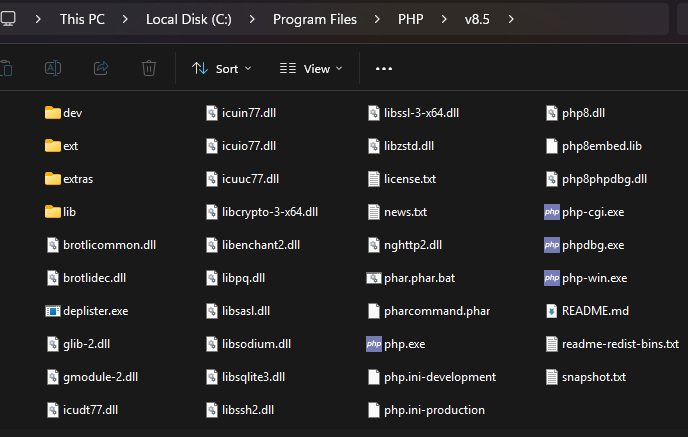
Task: Expand the chevron after Local Disk (C:)
Action: [252, 19]
